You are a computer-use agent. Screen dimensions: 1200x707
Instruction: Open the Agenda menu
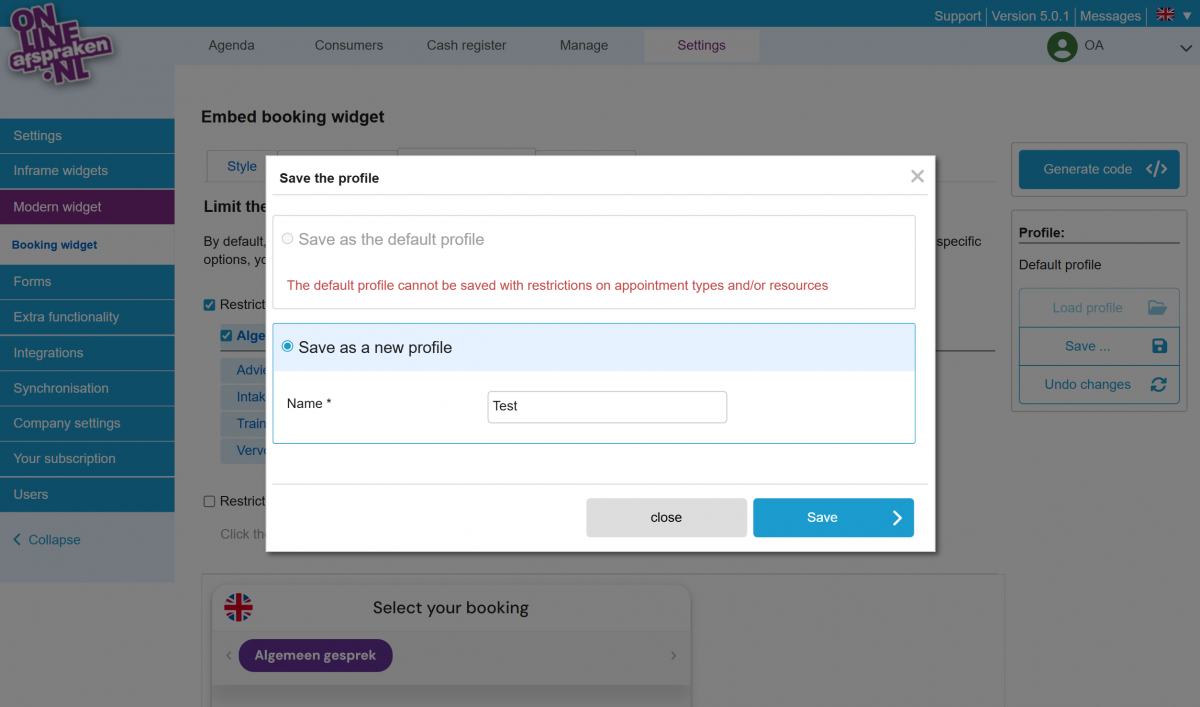tap(231, 45)
